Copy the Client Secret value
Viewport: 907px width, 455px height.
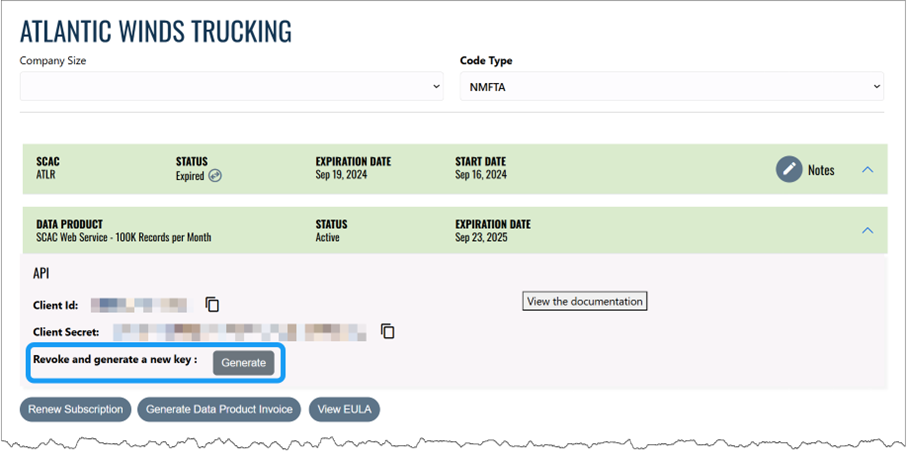(388, 331)
